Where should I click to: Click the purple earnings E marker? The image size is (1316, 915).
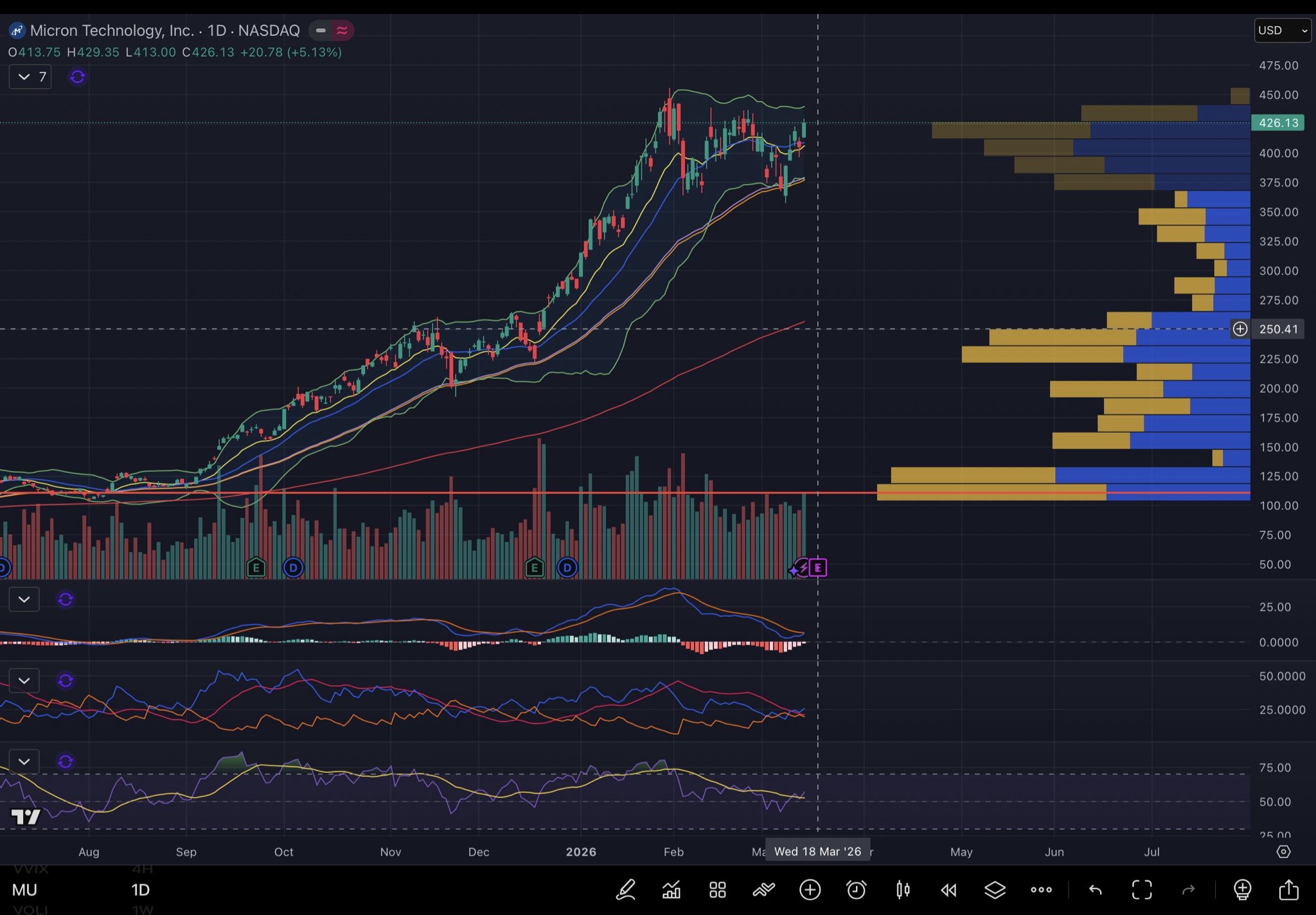point(817,567)
